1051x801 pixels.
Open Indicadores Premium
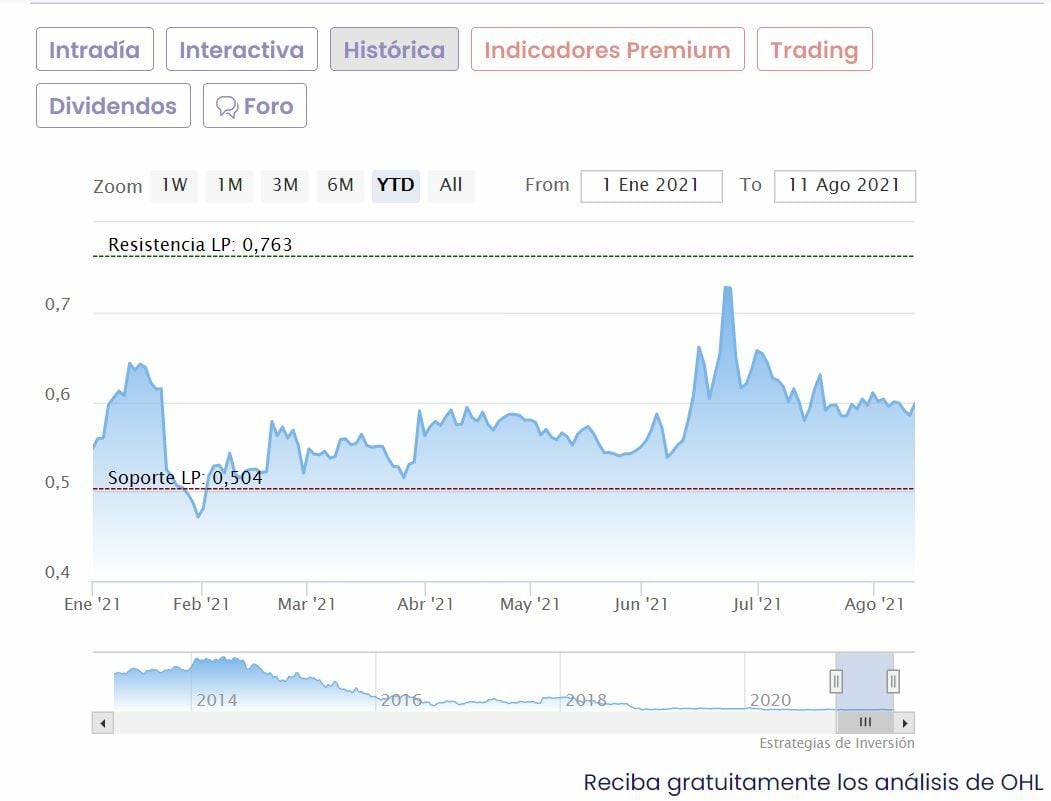pos(607,50)
